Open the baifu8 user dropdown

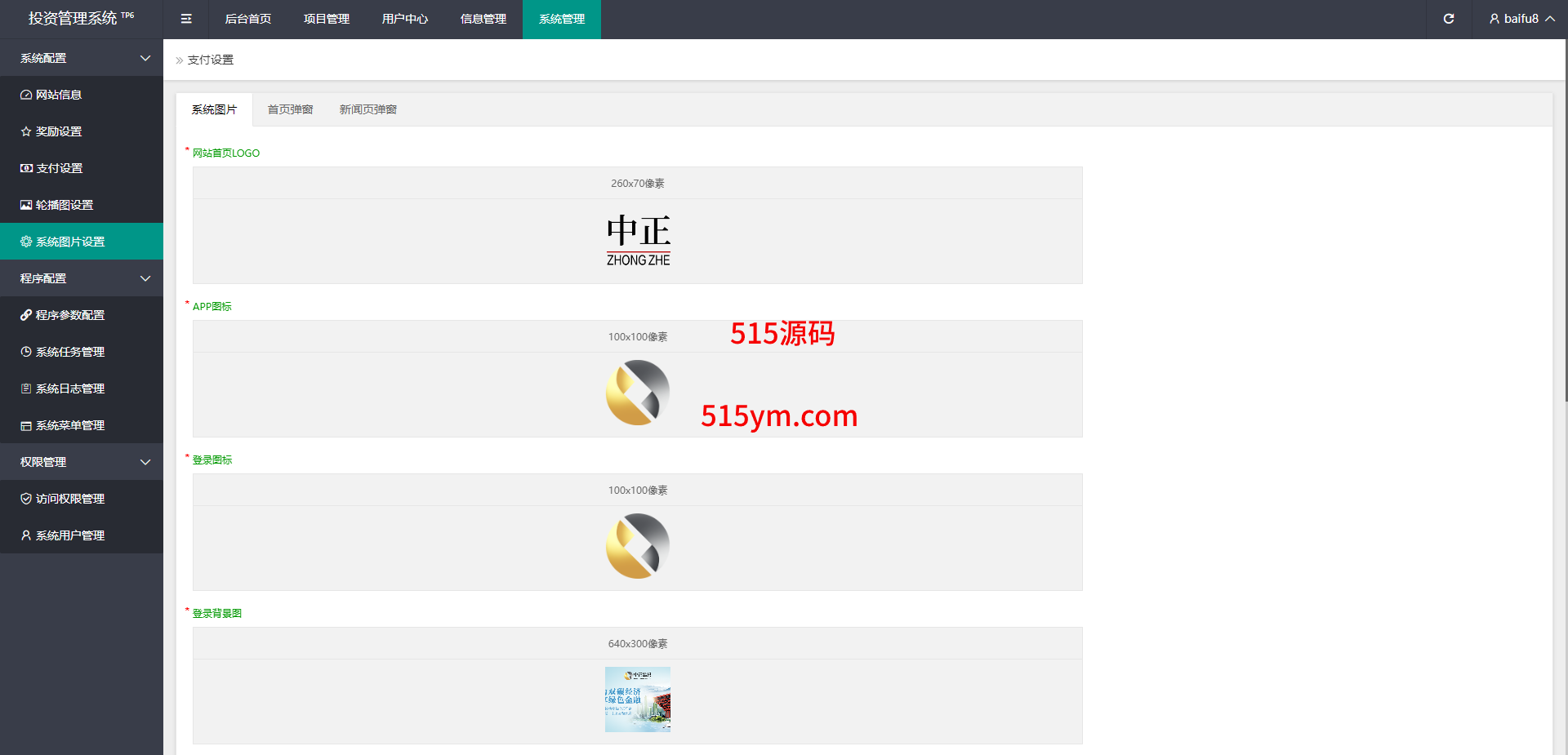click(1521, 19)
